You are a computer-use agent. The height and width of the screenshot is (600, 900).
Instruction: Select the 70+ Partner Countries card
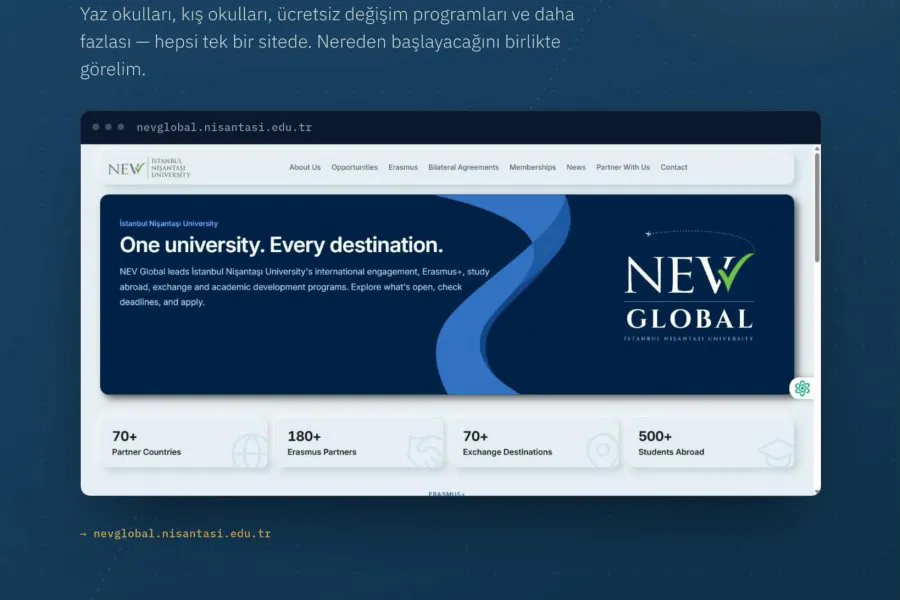[185, 443]
